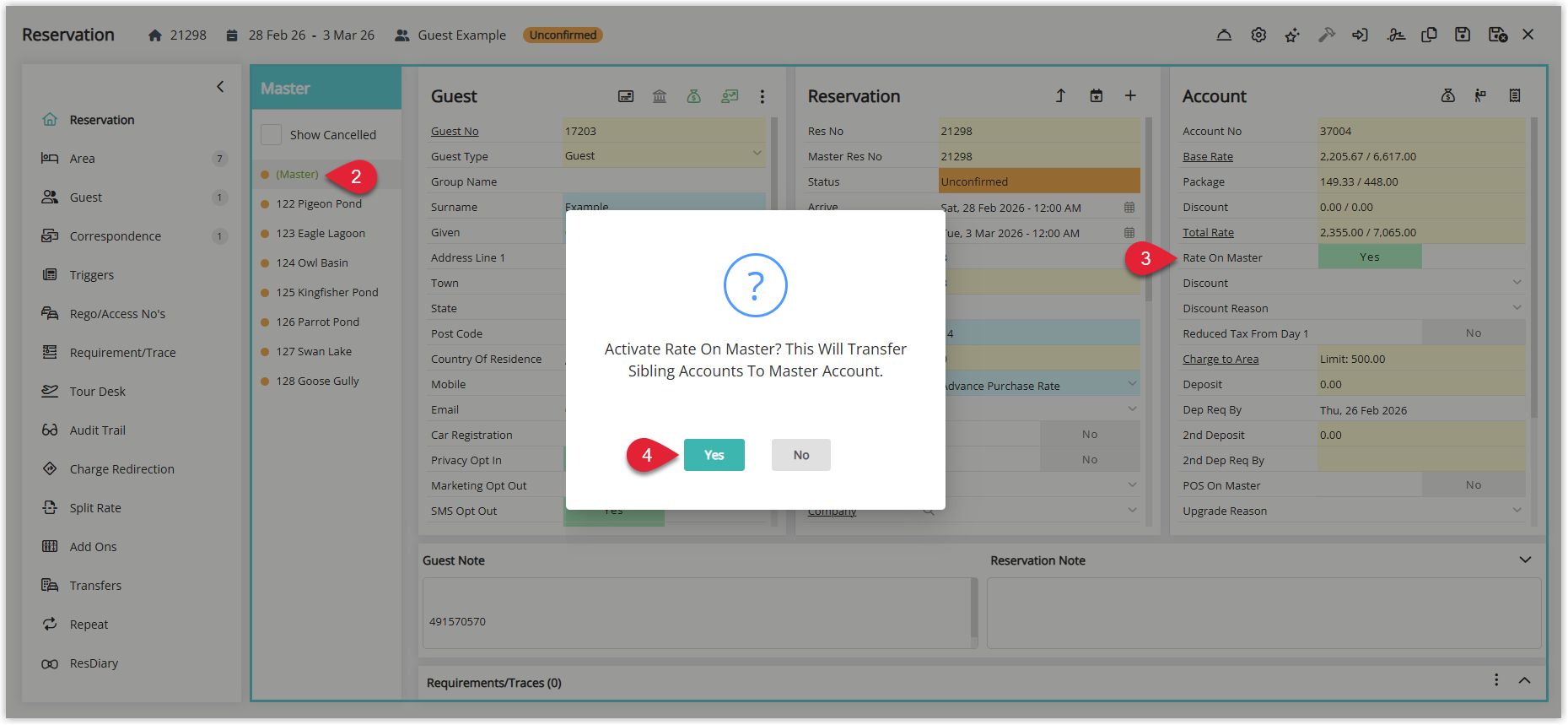Click the Guest No link
The height and width of the screenshot is (725, 1568).
[455, 132]
